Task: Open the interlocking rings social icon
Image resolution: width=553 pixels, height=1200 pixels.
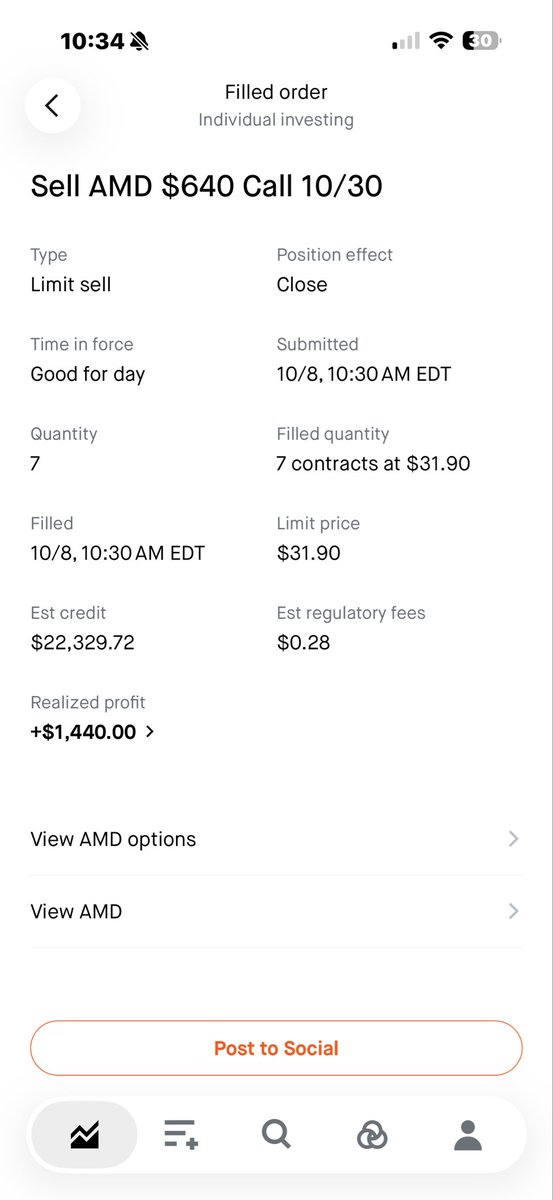Action: click(x=372, y=1134)
